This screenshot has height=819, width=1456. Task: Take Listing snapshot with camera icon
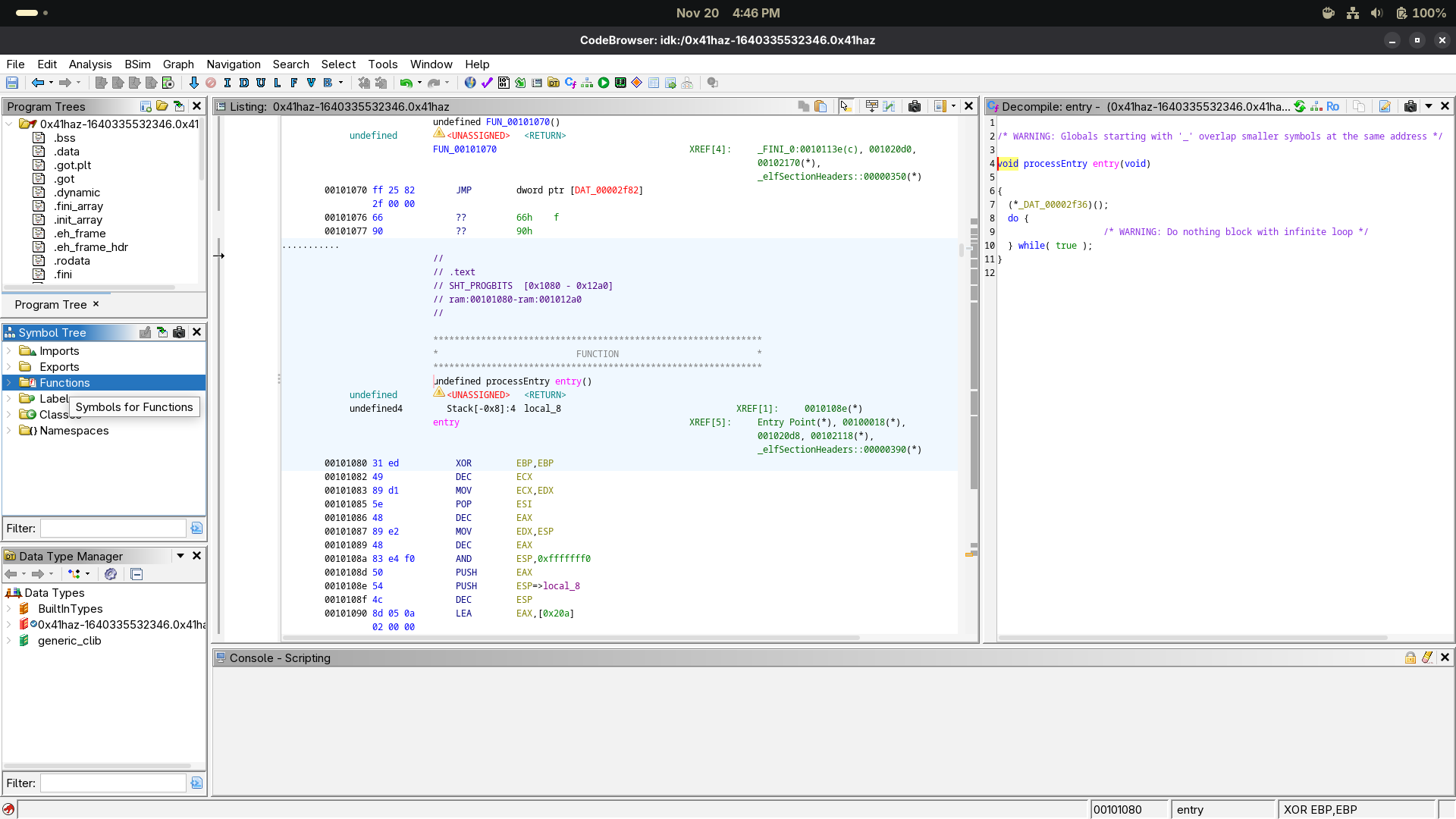915,106
